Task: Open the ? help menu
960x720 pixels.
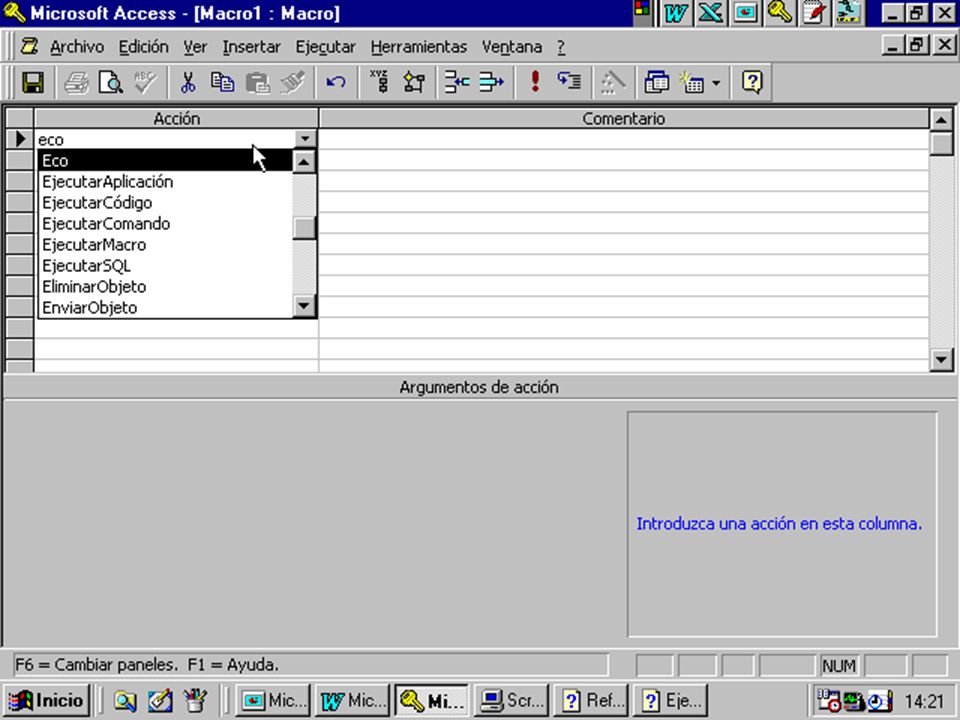Action: pos(561,47)
